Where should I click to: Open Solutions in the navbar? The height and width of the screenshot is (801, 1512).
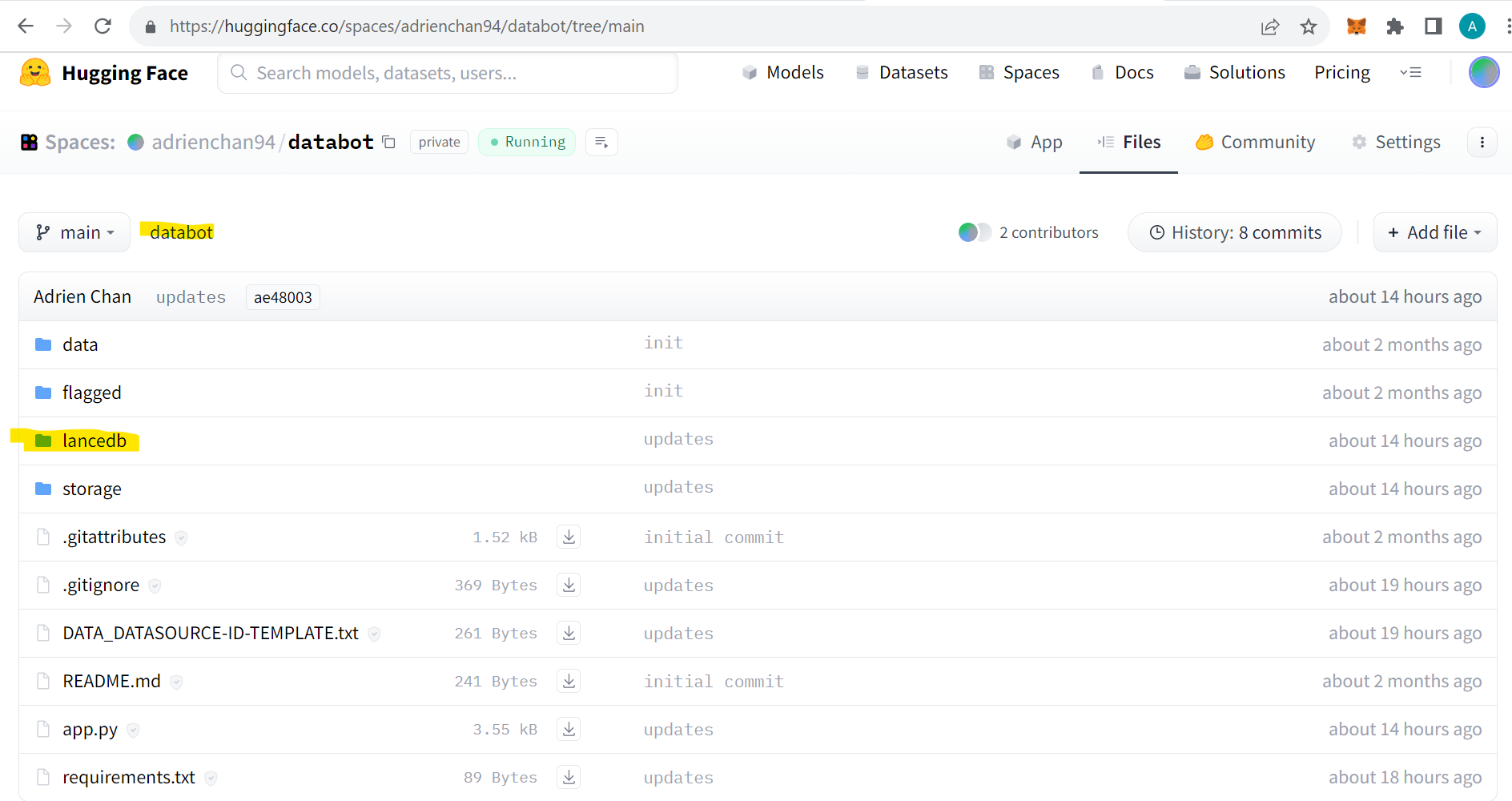pyautogui.click(x=1234, y=72)
